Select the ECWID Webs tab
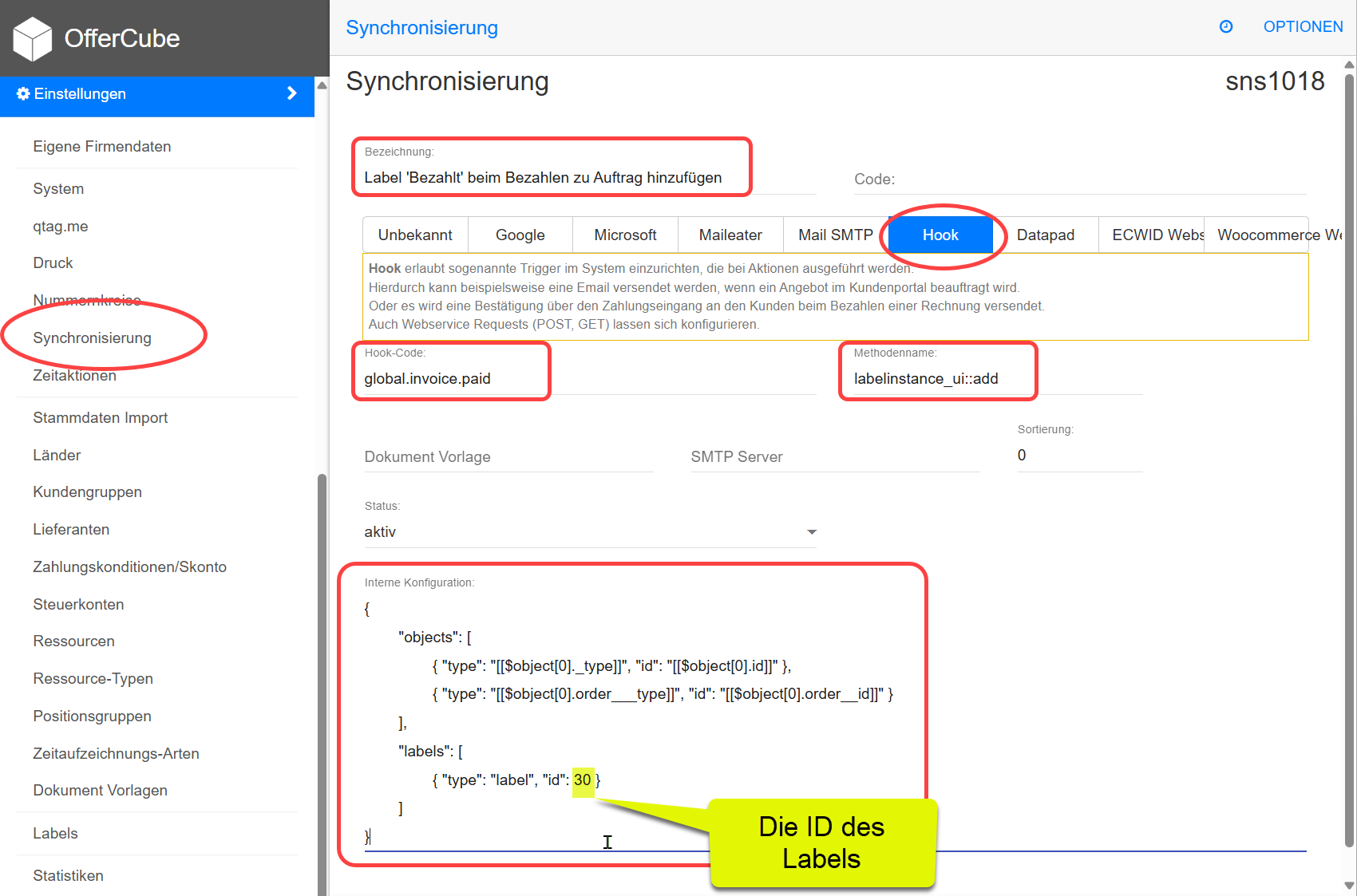 pyautogui.click(x=1151, y=235)
